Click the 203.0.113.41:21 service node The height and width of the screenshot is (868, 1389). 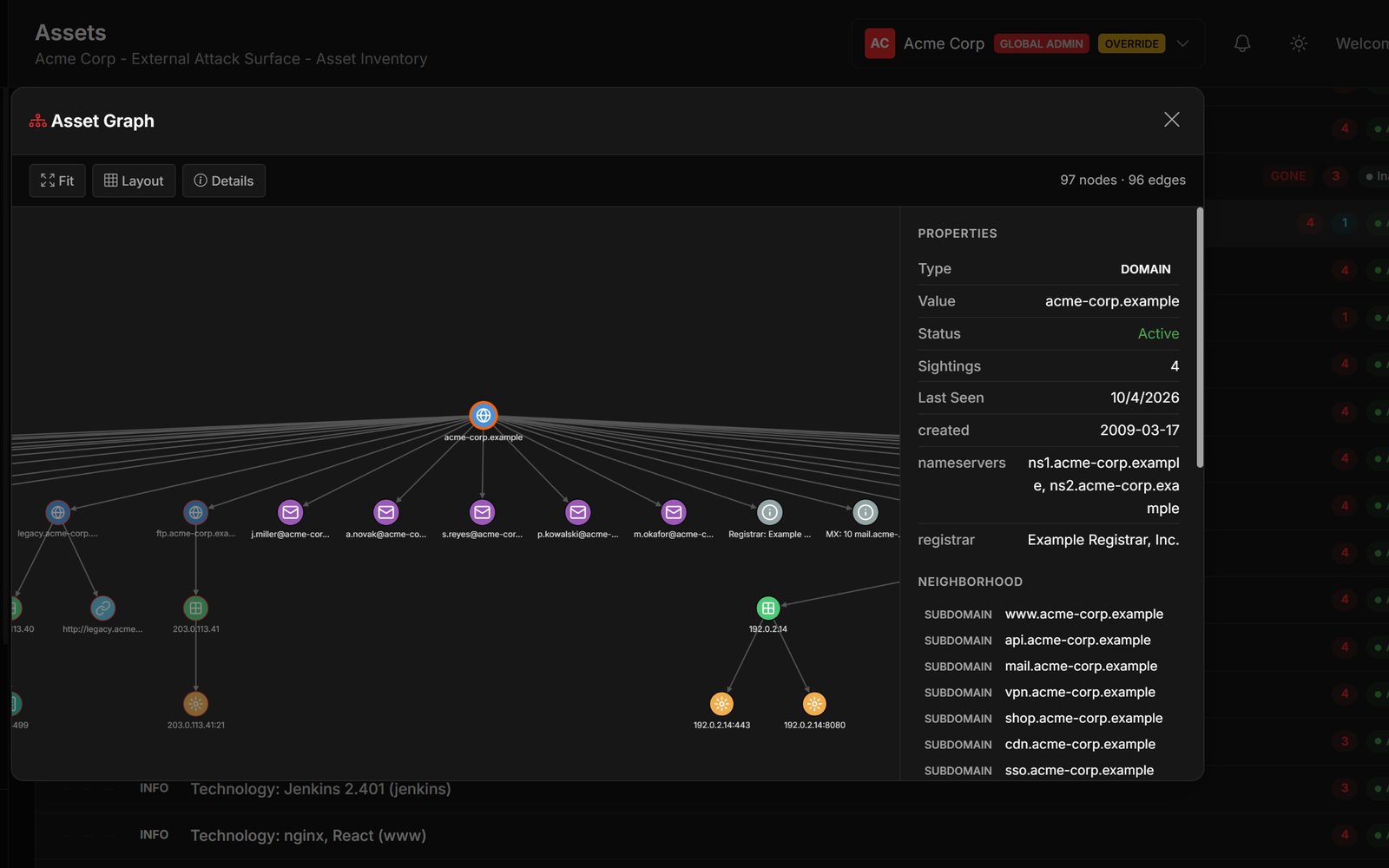click(x=196, y=703)
